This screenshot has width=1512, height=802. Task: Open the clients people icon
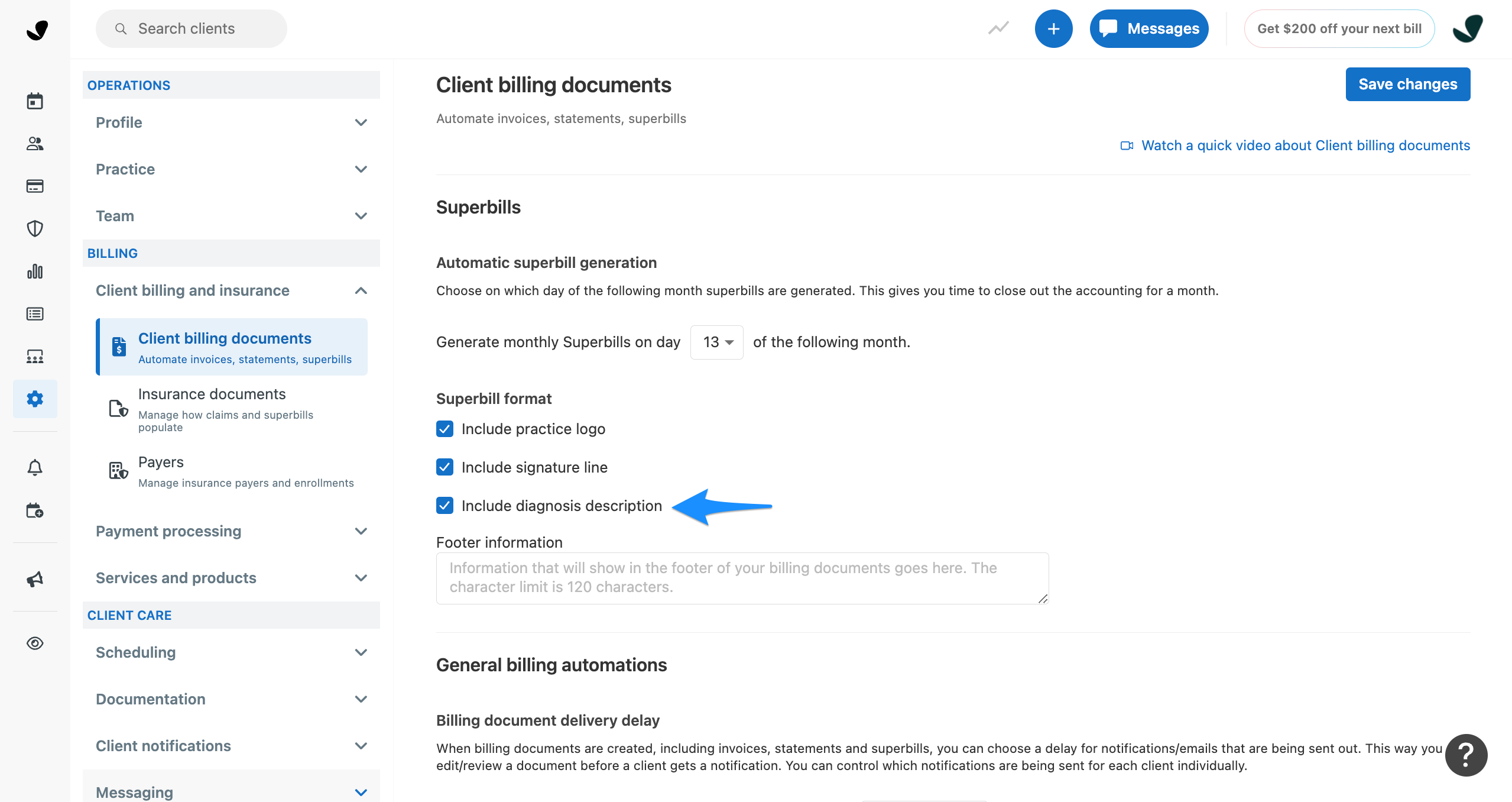click(x=35, y=144)
